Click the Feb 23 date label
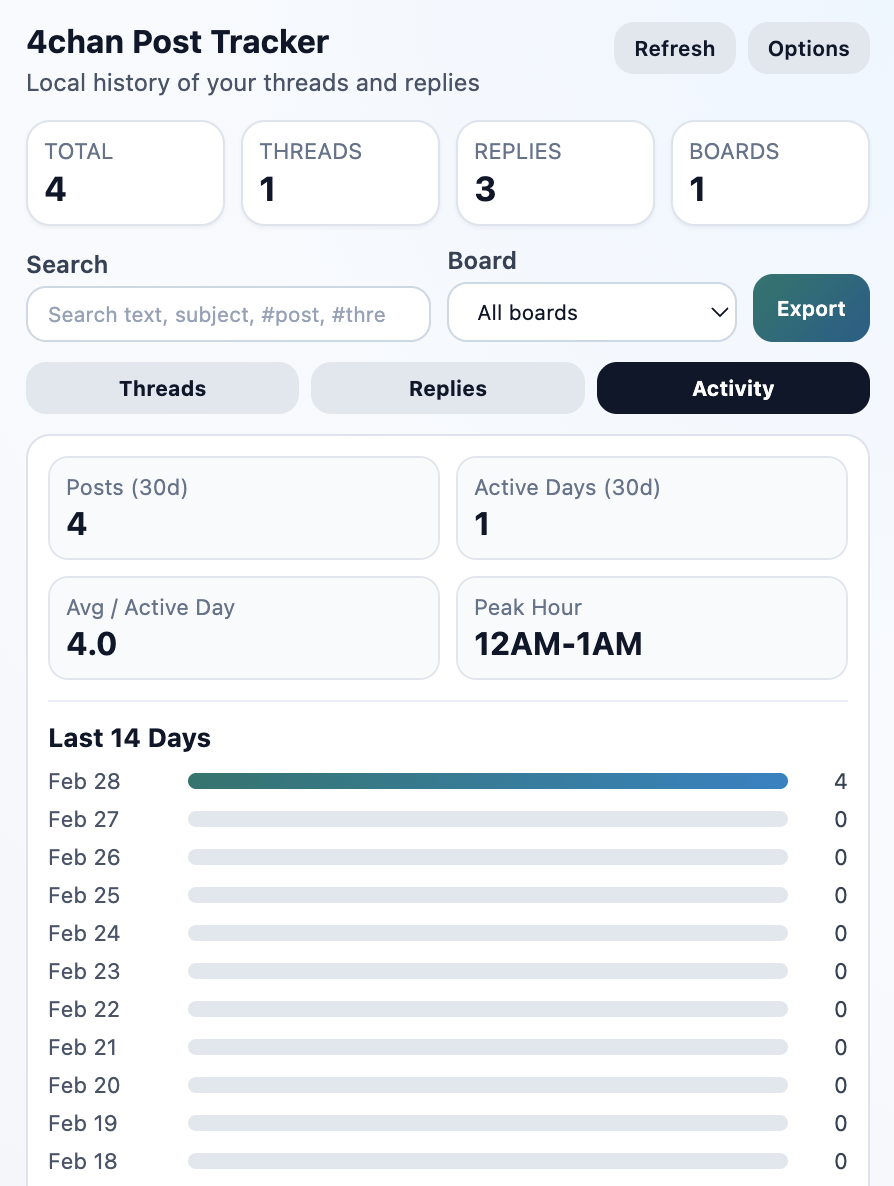 (x=84, y=971)
